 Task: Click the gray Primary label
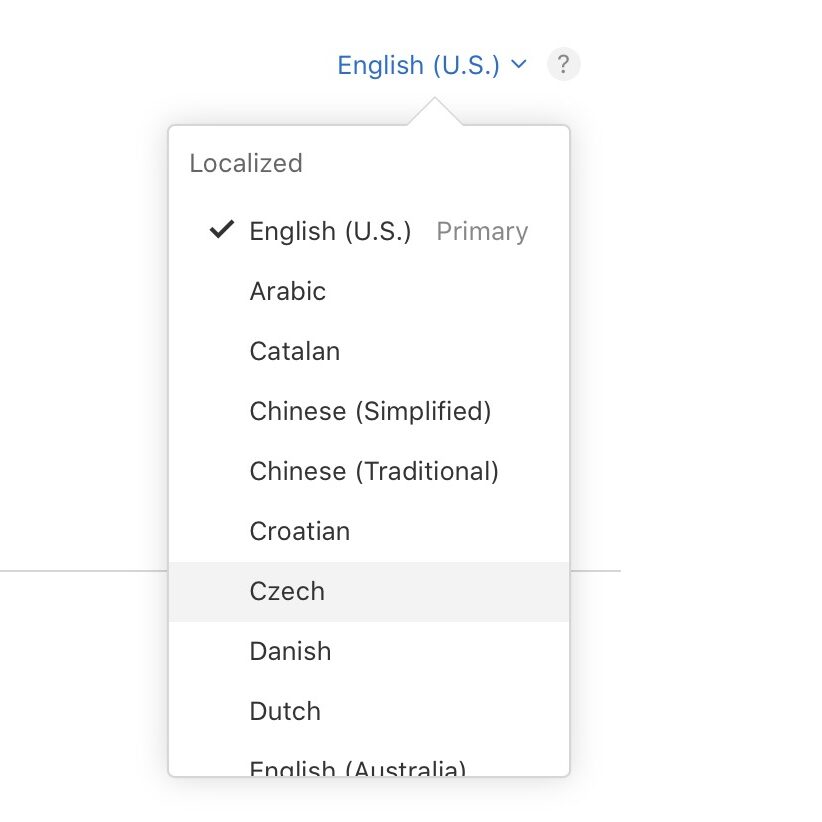coord(482,231)
